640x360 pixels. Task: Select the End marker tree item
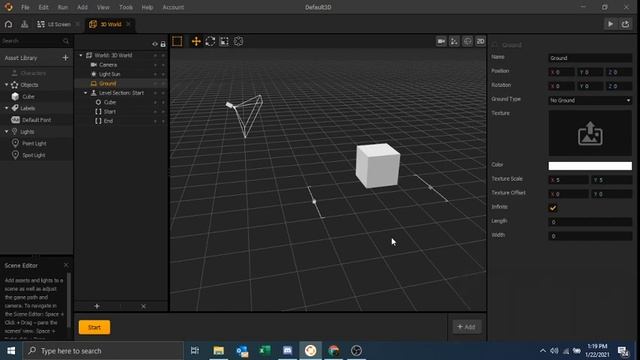[x=108, y=121]
